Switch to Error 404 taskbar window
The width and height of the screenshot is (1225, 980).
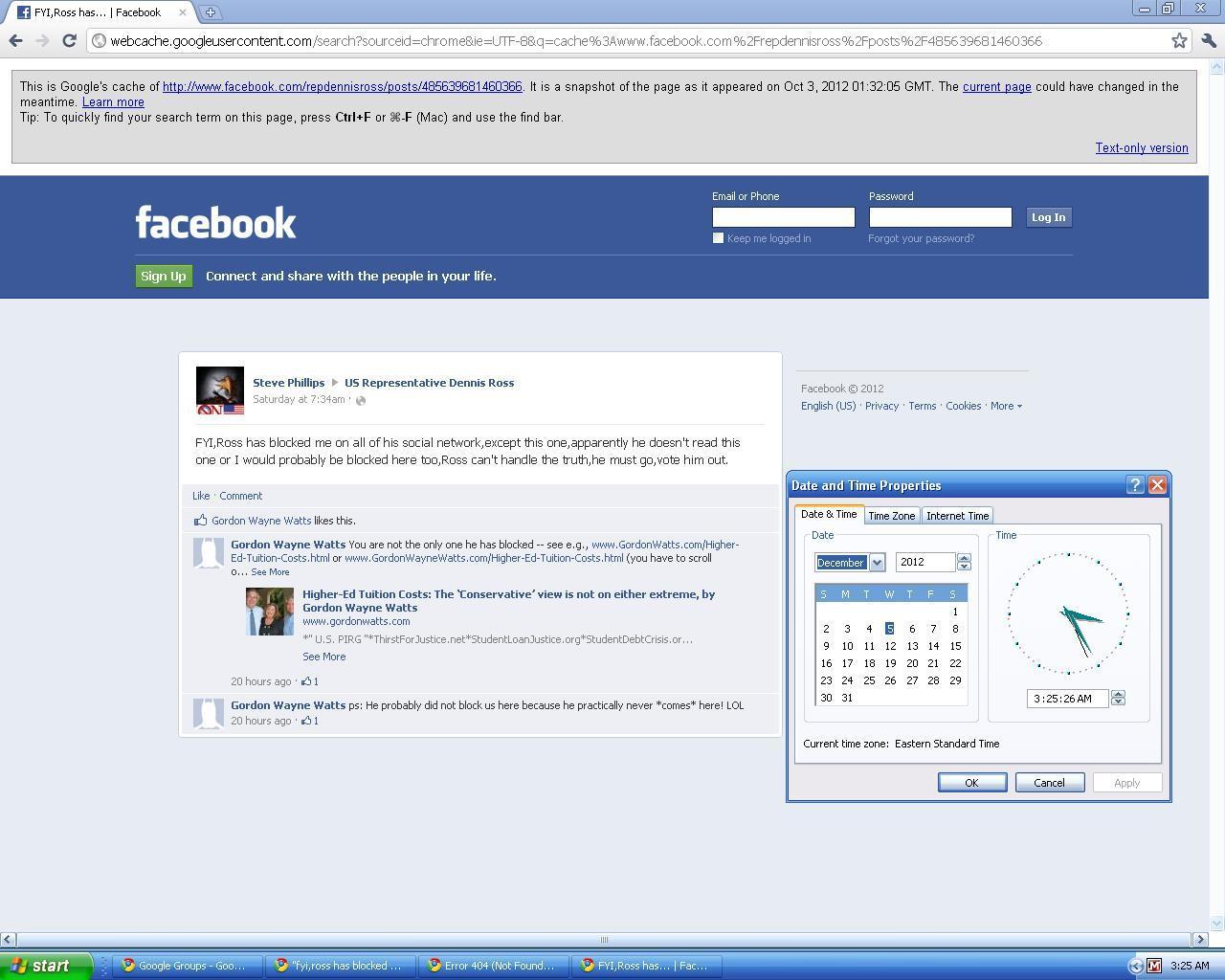pyautogui.click(x=492, y=966)
